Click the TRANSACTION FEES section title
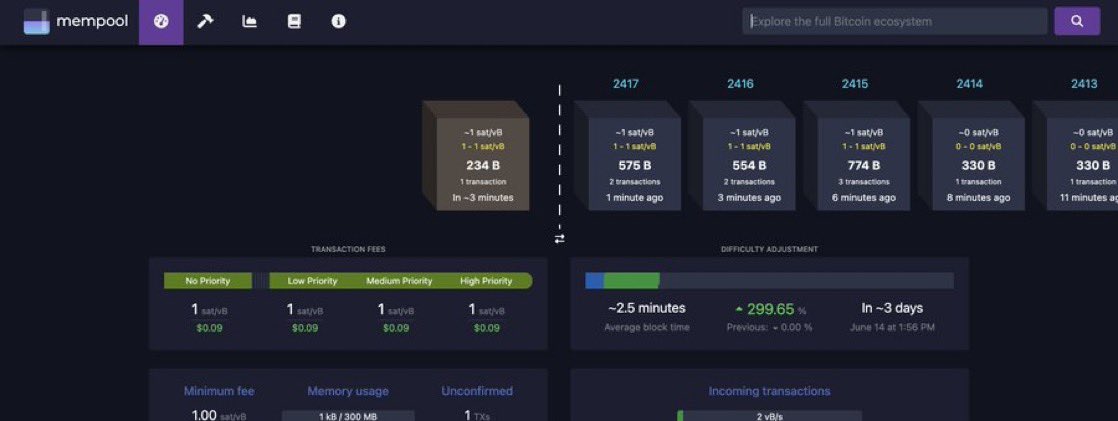The width and height of the screenshot is (1118, 421). [x=348, y=249]
